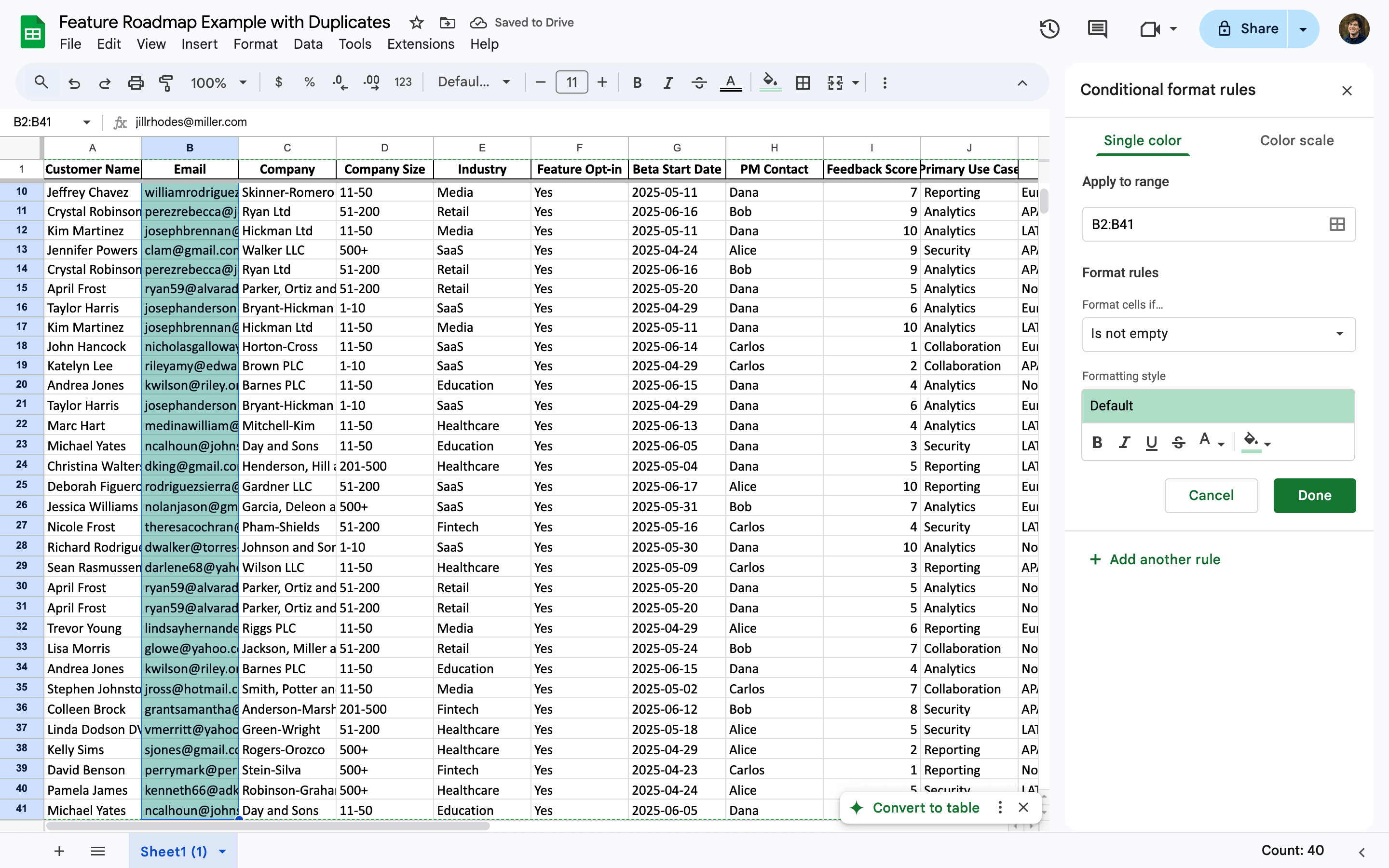The height and width of the screenshot is (868, 1389).
Task: Click the Redo arrow icon
Action: (105, 82)
